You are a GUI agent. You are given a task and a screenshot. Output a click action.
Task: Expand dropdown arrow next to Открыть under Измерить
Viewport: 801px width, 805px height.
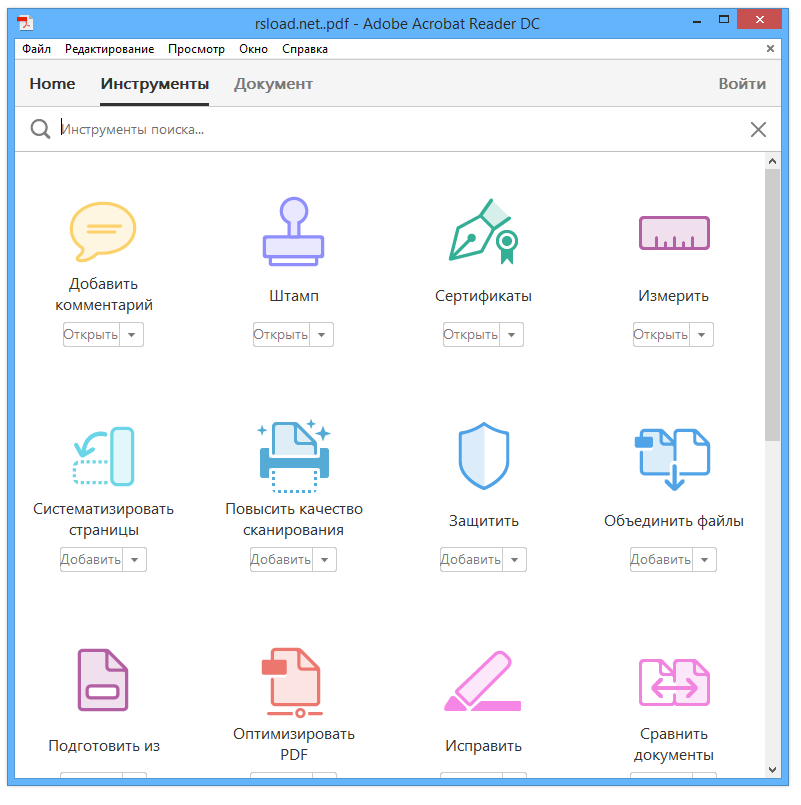click(x=701, y=335)
